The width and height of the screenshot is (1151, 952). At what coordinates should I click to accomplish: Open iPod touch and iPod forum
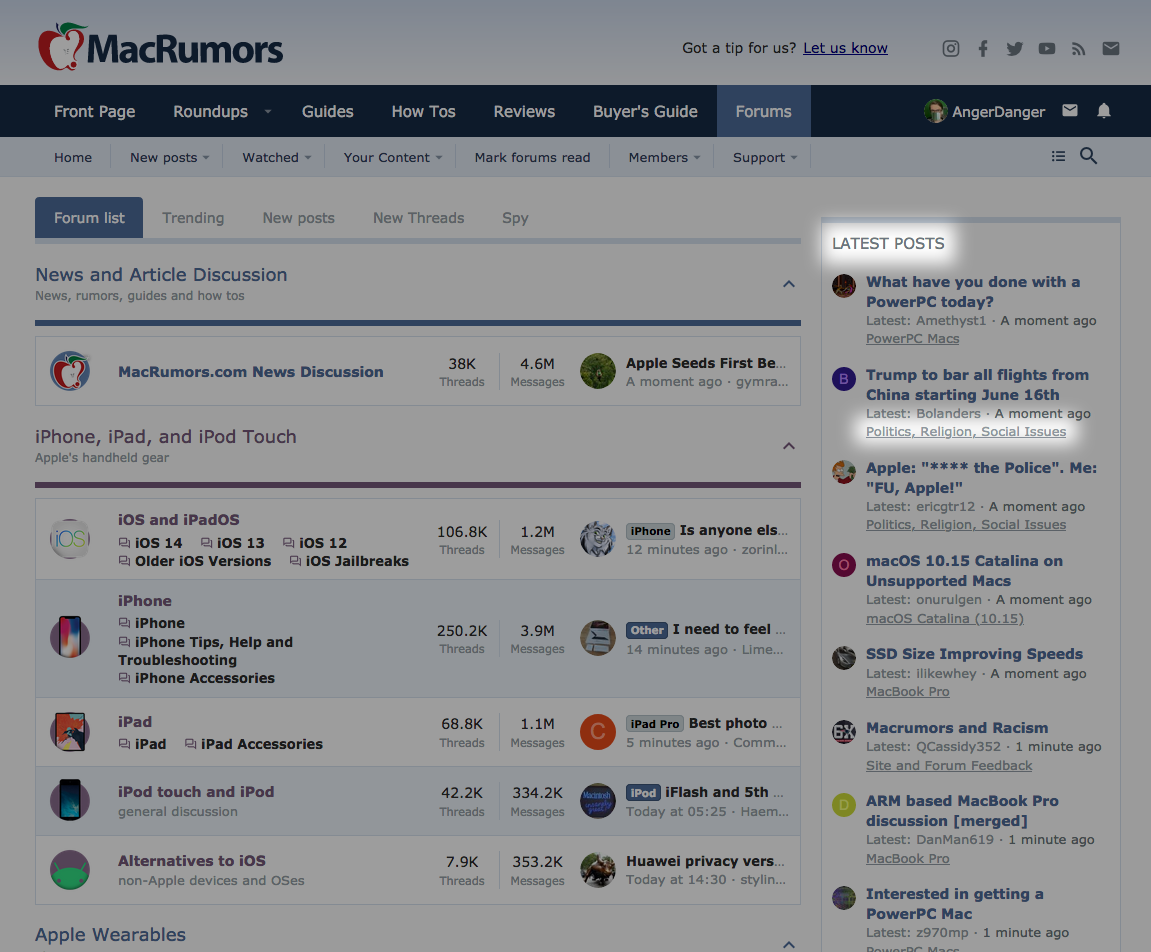[196, 792]
